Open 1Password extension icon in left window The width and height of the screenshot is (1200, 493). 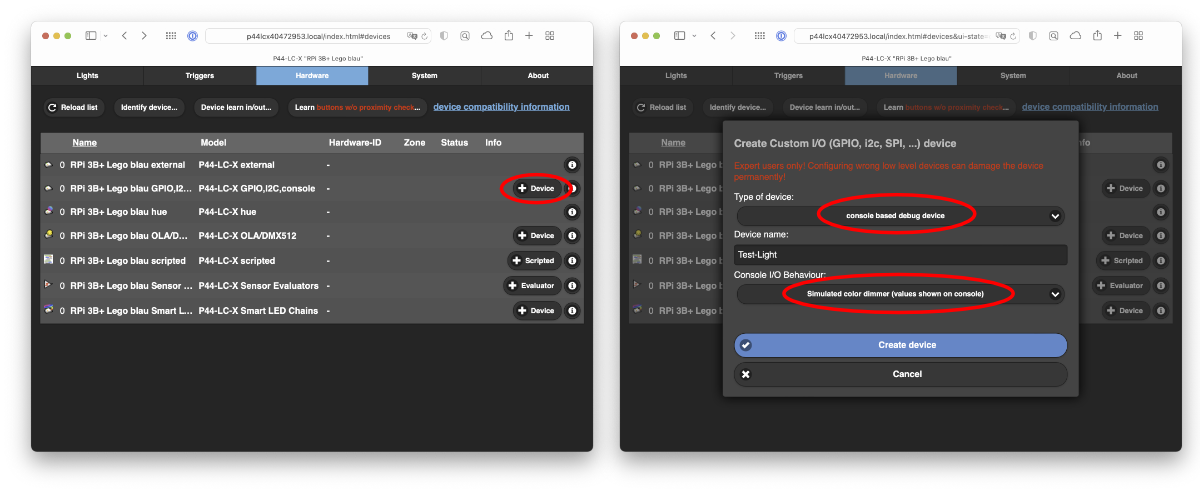click(192, 36)
